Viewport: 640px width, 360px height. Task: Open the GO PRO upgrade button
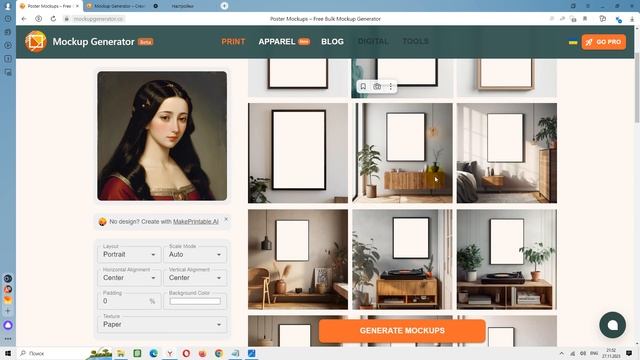coord(604,42)
